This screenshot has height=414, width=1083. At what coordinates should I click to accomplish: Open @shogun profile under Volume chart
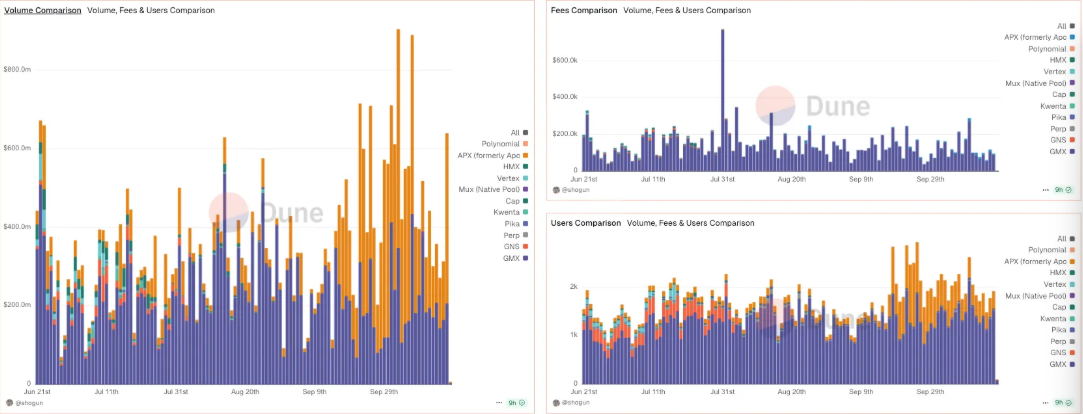tap(28, 402)
